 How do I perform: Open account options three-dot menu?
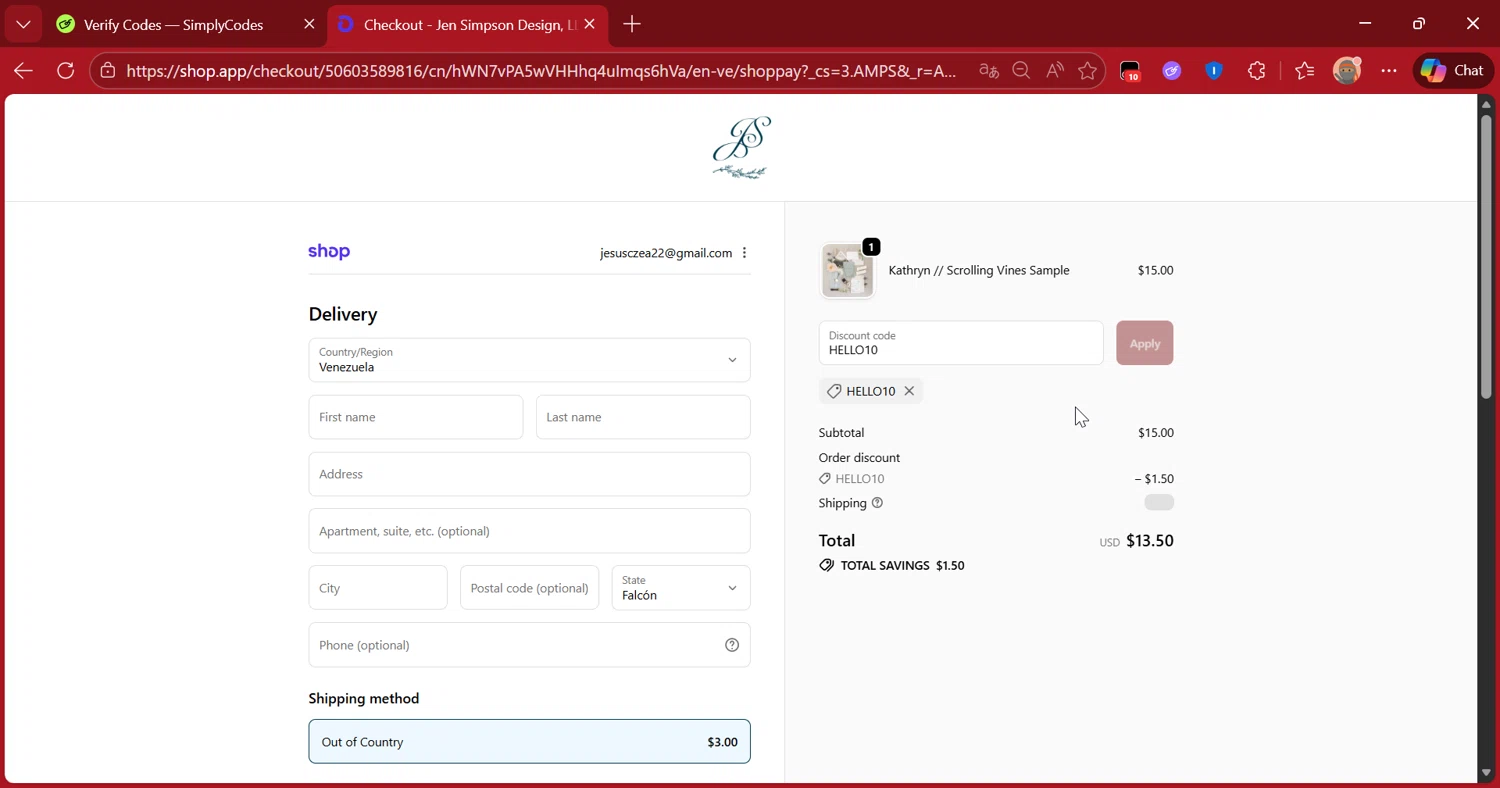pyautogui.click(x=744, y=253)
